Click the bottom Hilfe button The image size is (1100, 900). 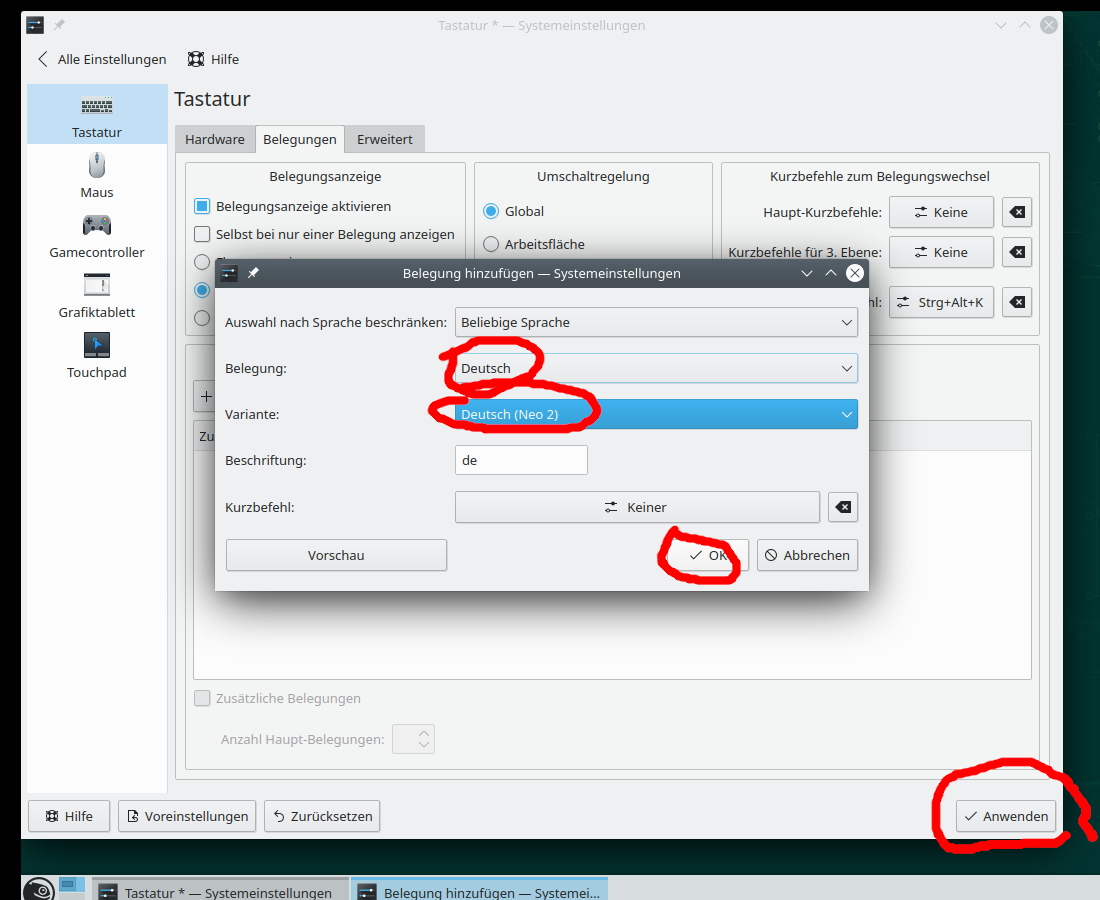(x=69, y=817)
